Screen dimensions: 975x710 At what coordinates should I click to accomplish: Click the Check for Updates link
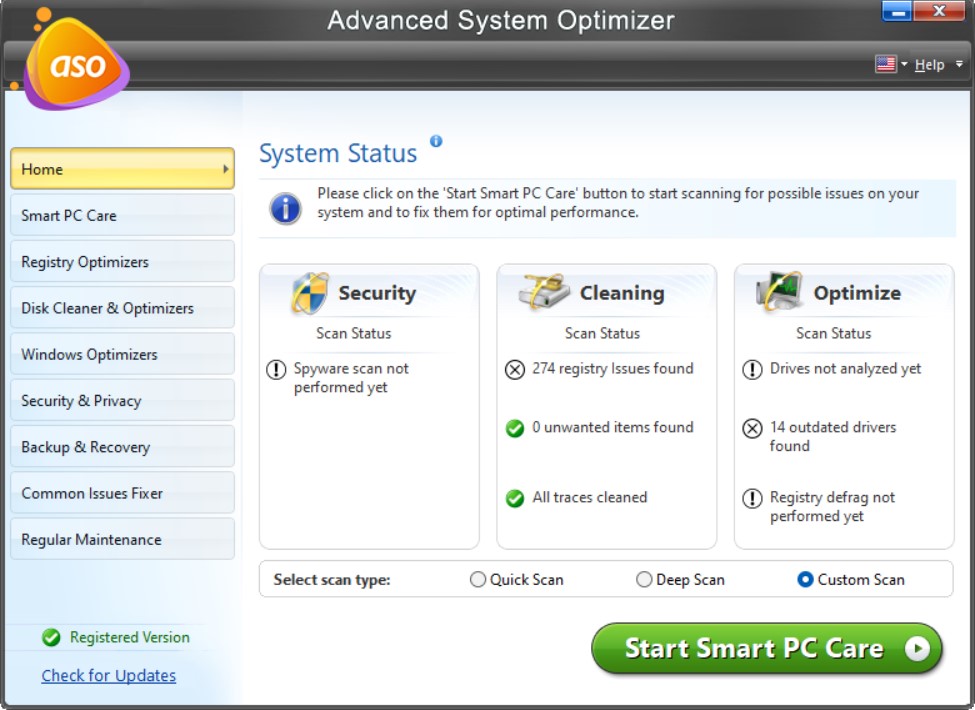(108, 675)
